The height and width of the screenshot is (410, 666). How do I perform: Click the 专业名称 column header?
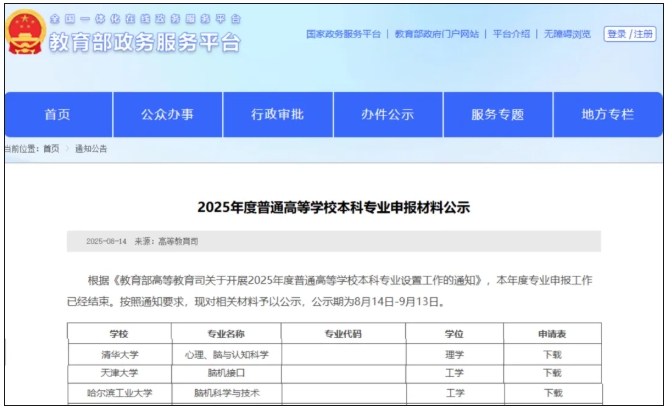pyautogui.click(x=226, y=334)
